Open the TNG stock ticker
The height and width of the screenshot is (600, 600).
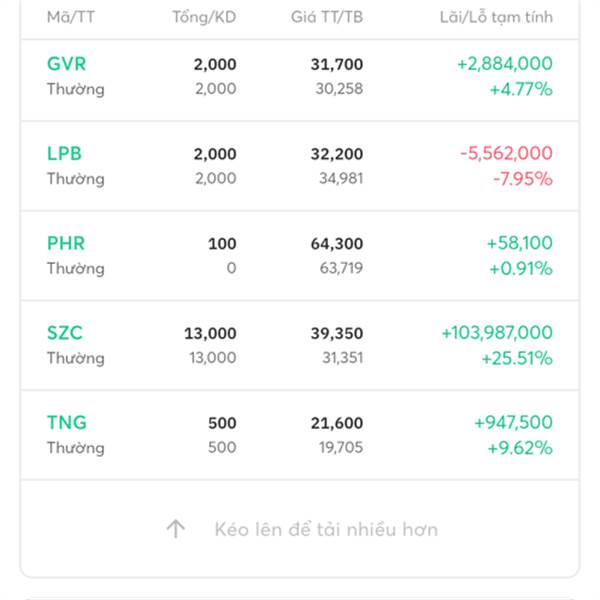tap(67, 422)
